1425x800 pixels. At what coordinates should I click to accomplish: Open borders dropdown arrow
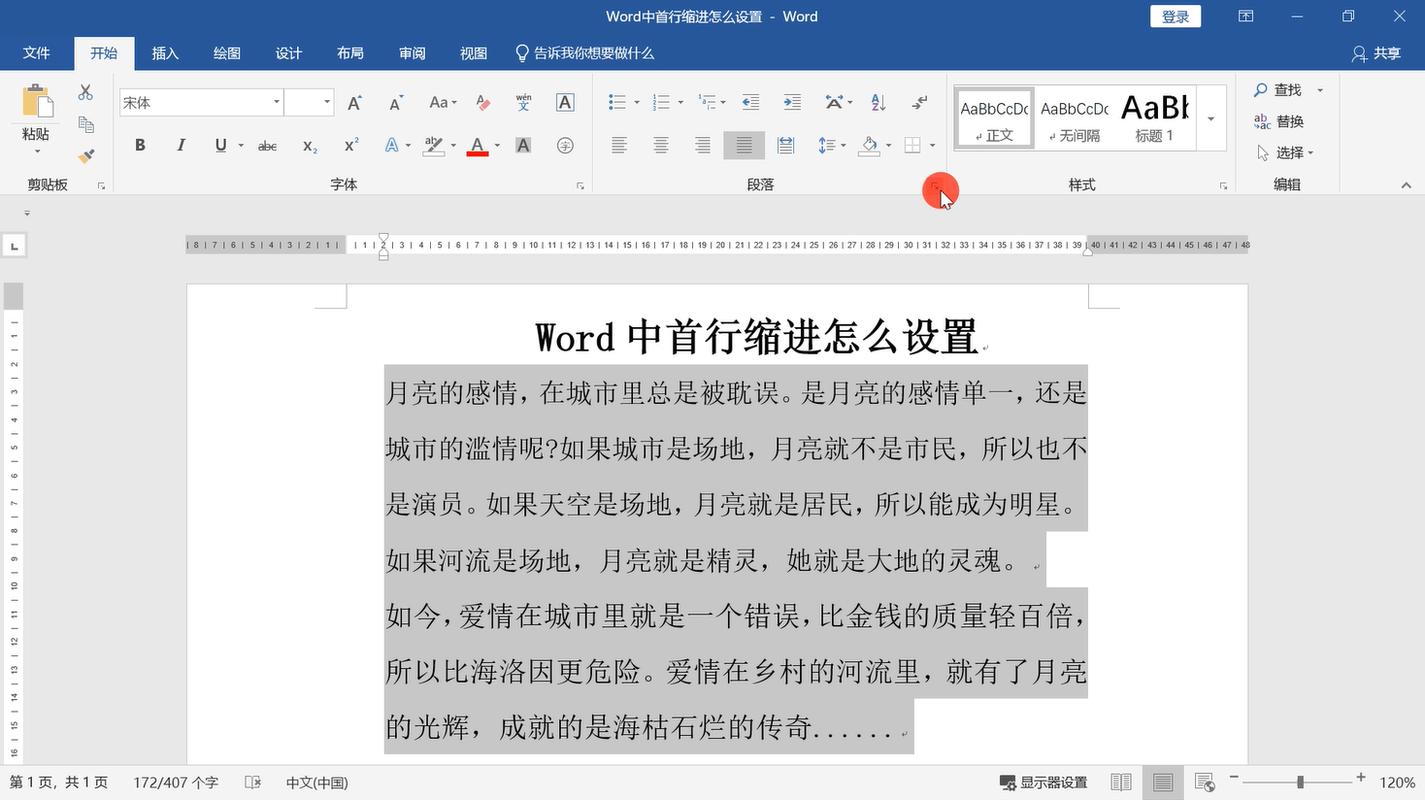pos(932,146)
